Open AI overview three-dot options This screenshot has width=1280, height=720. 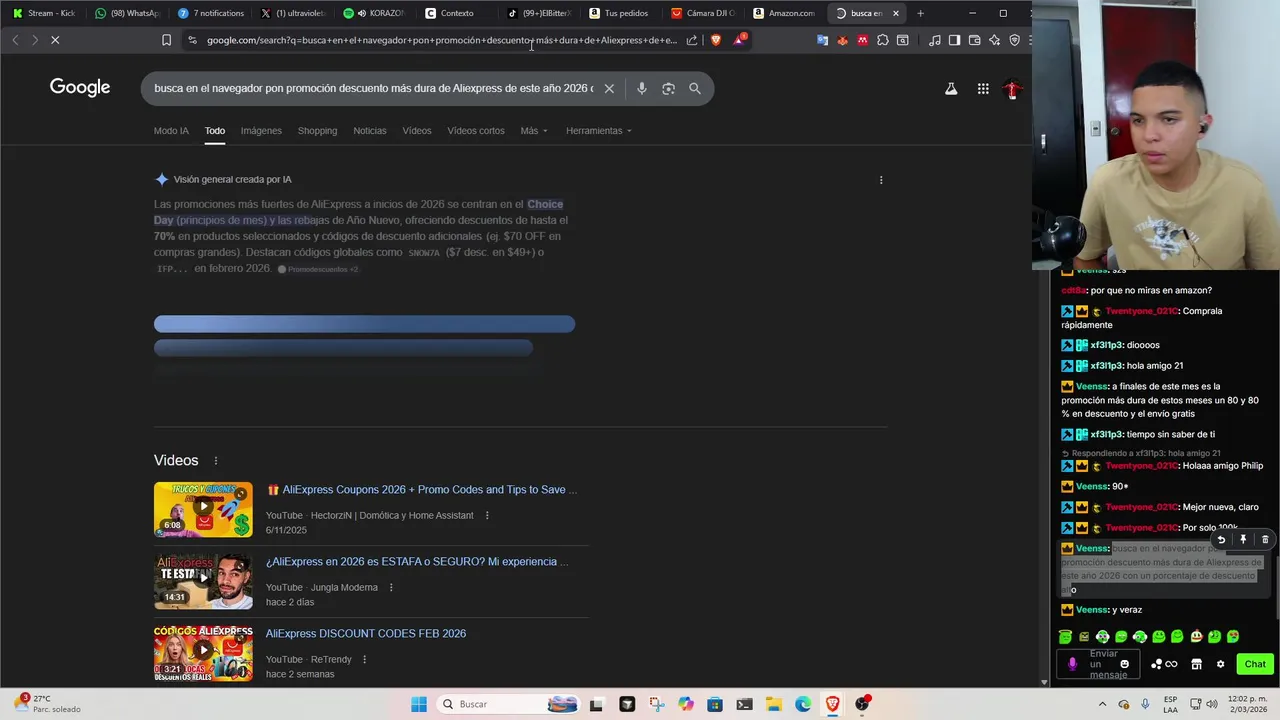(x=881, y=180)
